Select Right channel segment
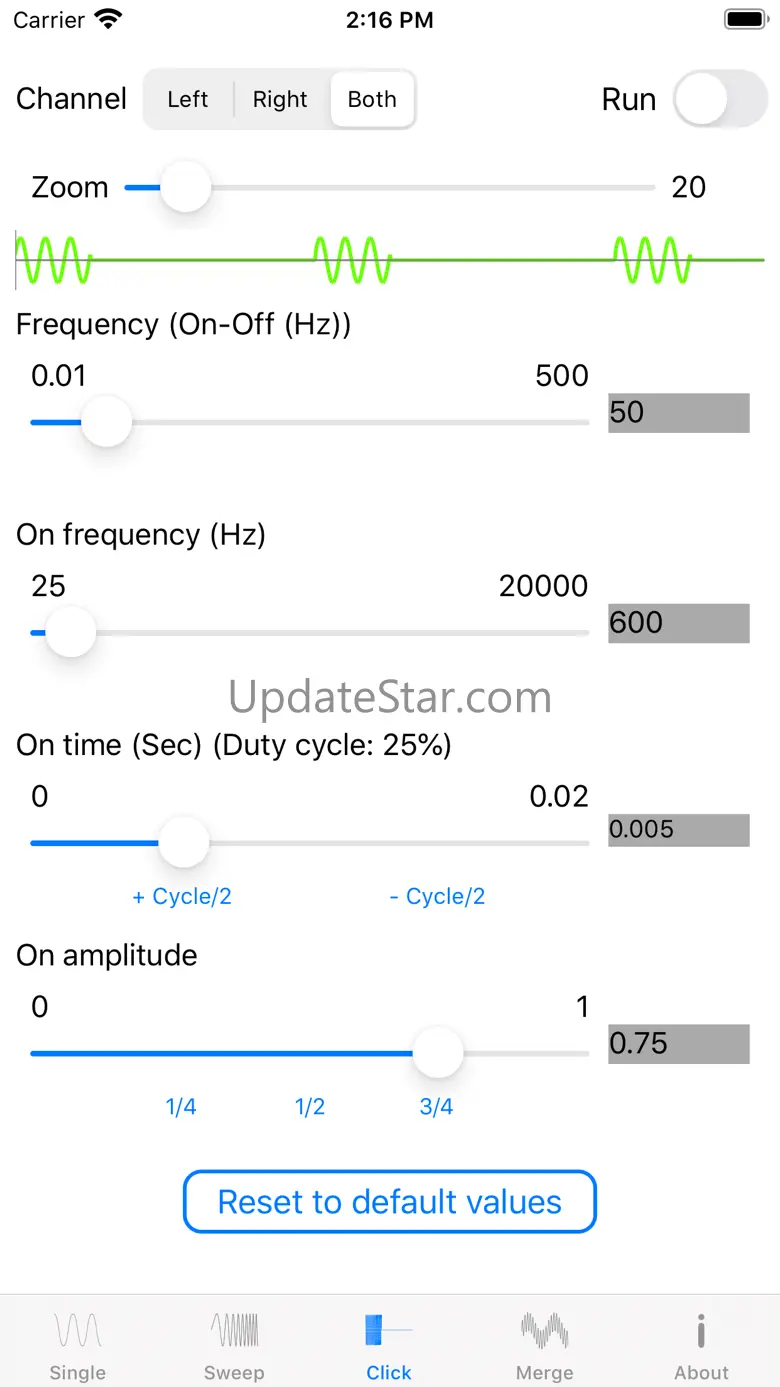This screenshot has height=1387, width=780. pos(280,99)
